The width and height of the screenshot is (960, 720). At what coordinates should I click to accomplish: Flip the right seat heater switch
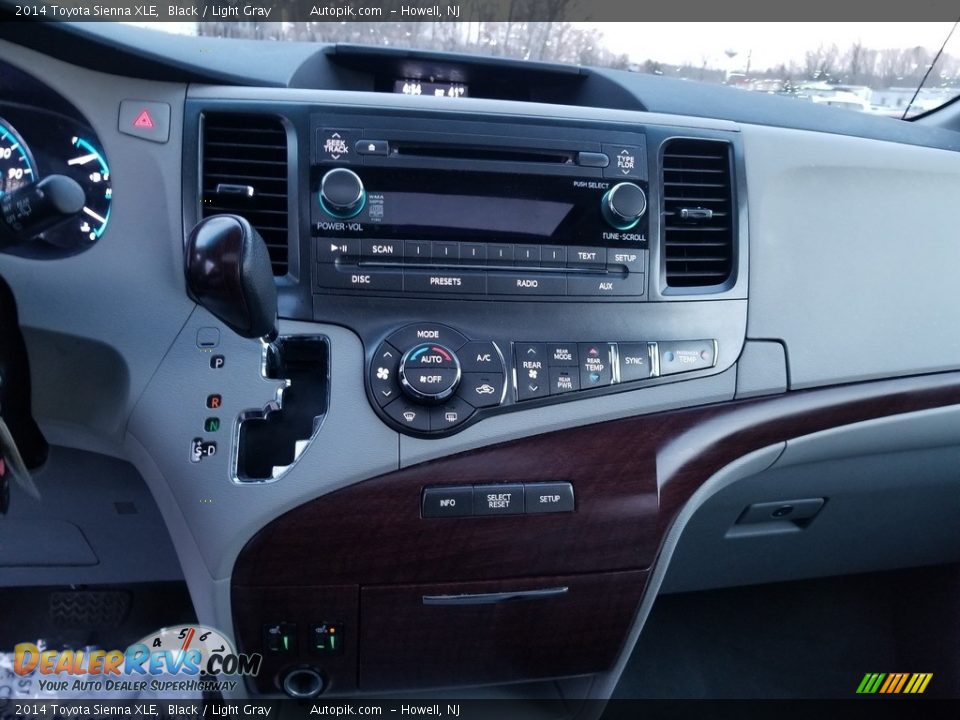coord(326,637)
